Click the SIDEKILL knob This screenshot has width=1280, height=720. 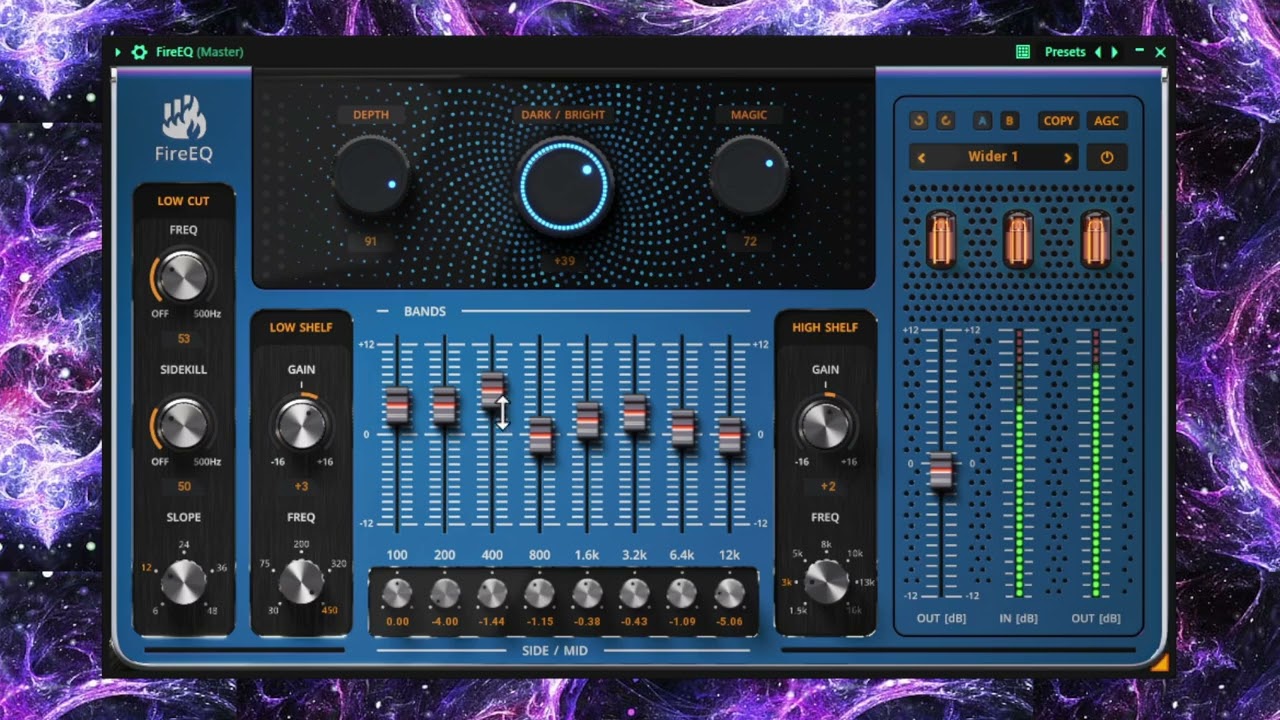click(184, 424)
